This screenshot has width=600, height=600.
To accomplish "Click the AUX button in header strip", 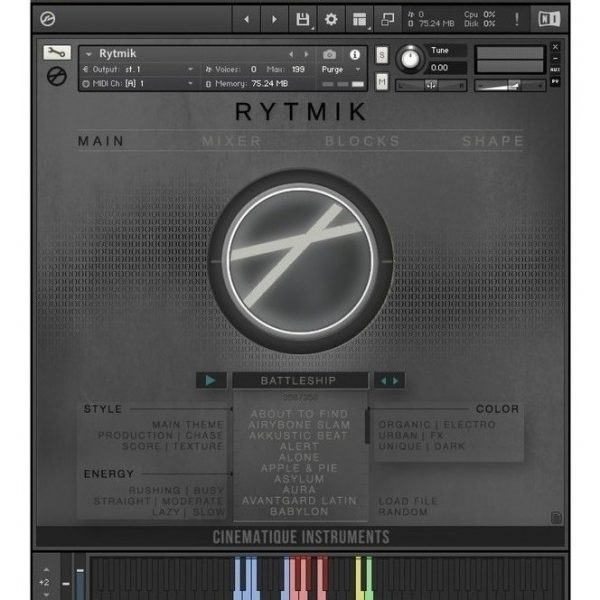I will pyautogui.click(x=555, y=70).
